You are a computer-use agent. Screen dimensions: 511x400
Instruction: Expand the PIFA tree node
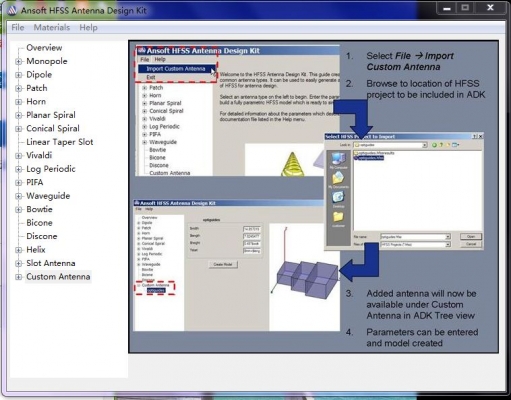click(19, 183)
